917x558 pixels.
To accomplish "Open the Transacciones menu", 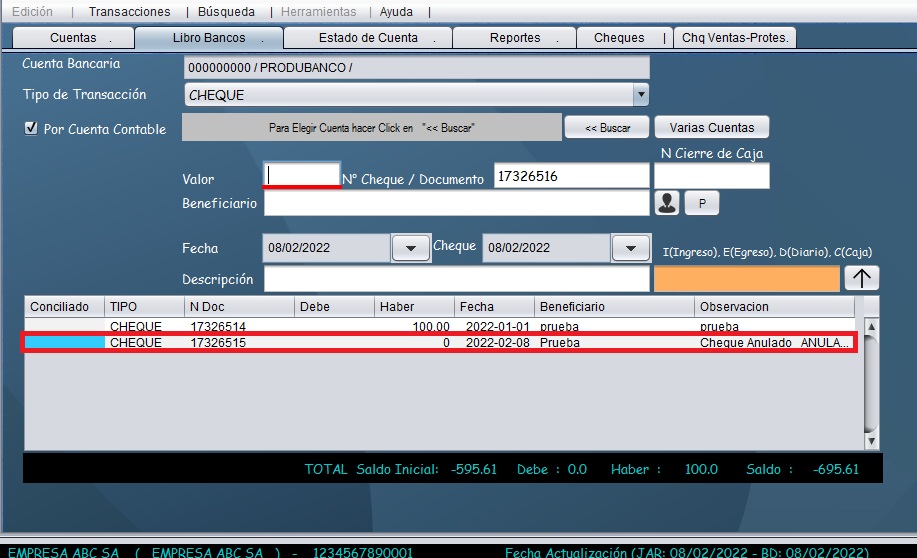I will (x=129, y=12).
